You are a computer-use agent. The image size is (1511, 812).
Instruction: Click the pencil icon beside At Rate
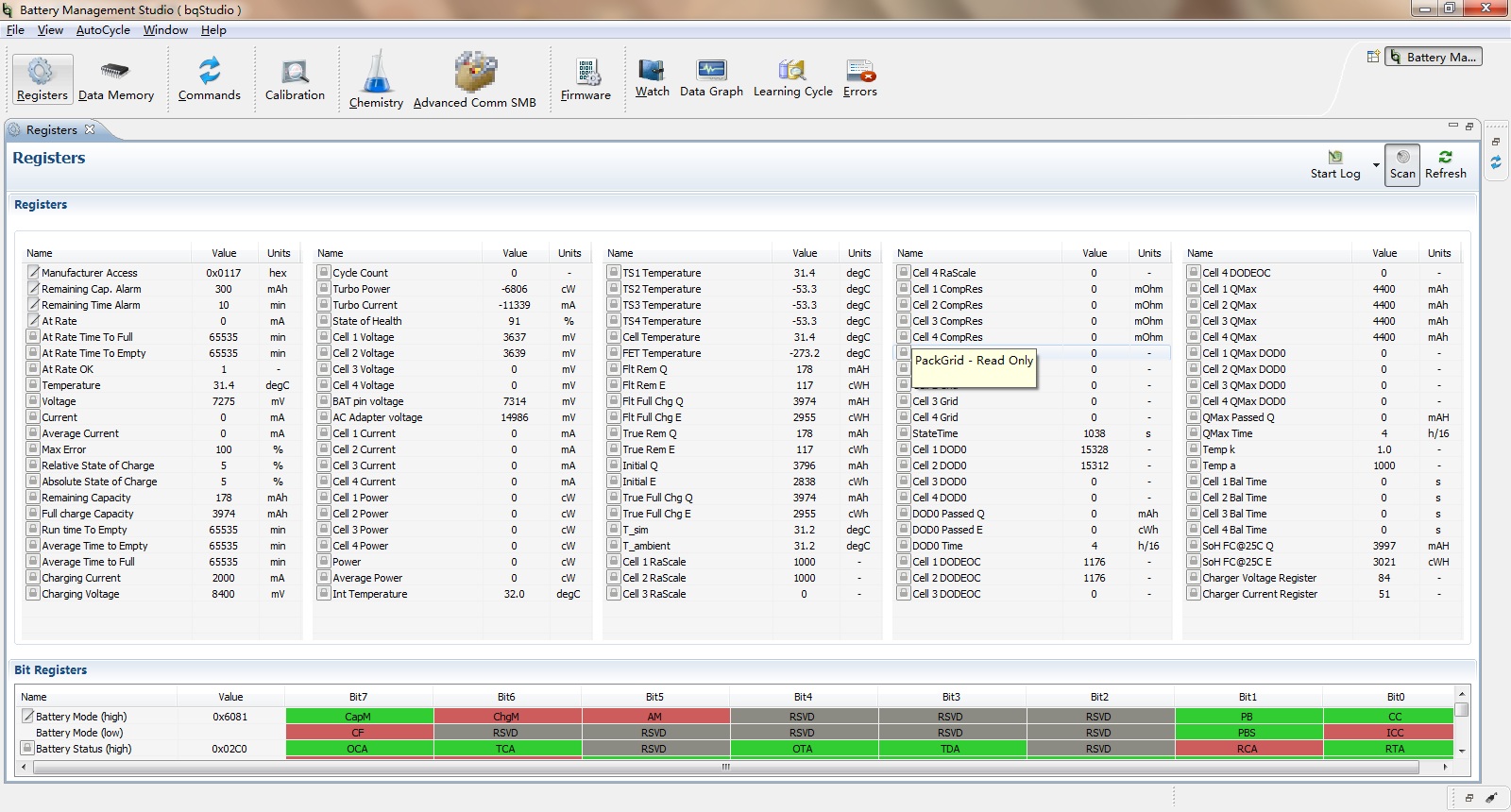(x=33, y=320)
